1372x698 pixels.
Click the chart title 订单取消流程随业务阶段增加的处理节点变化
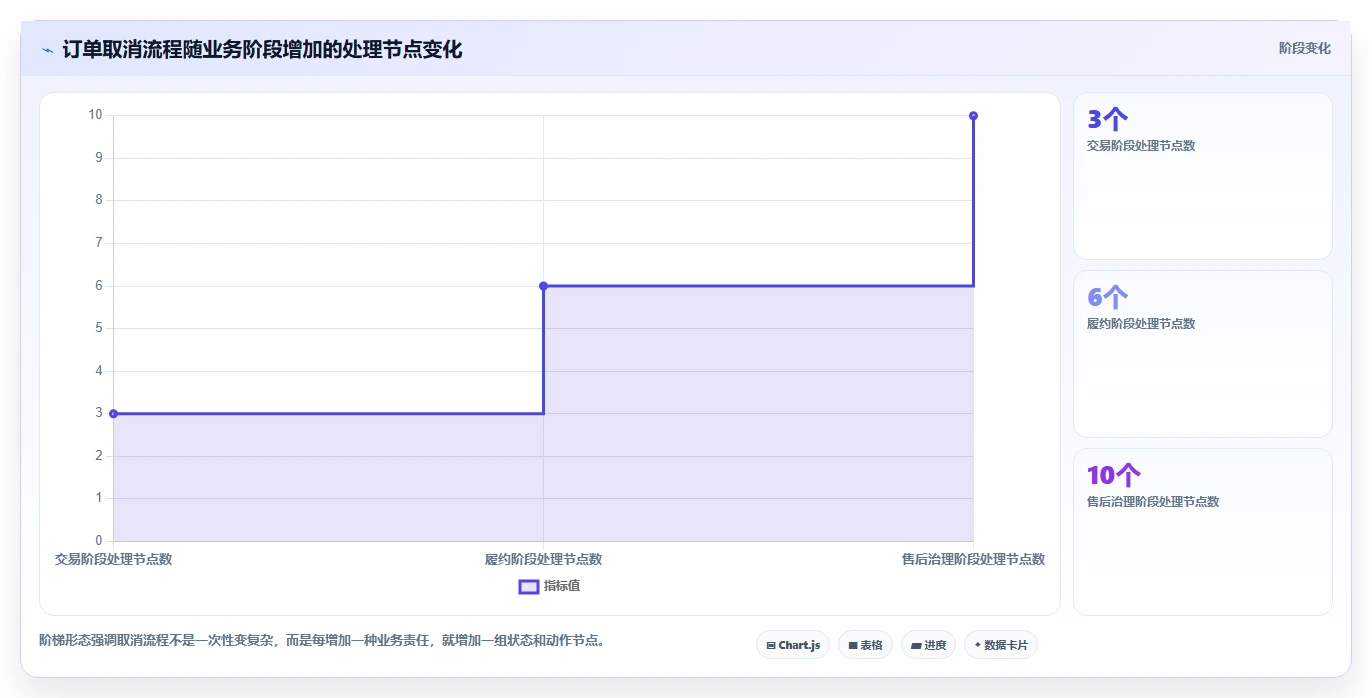(262, 49)
